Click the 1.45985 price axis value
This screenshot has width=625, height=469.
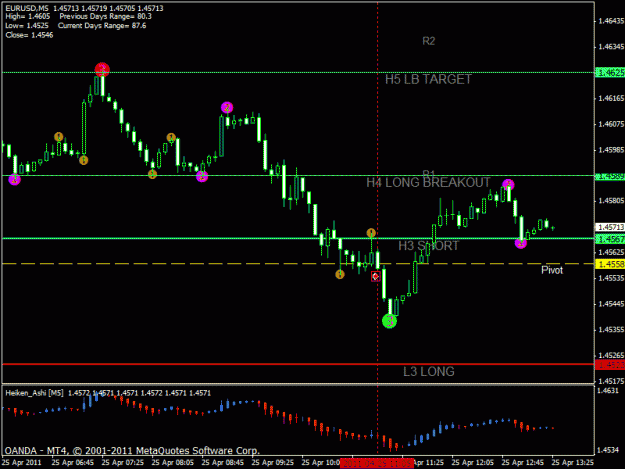(611, 150)
